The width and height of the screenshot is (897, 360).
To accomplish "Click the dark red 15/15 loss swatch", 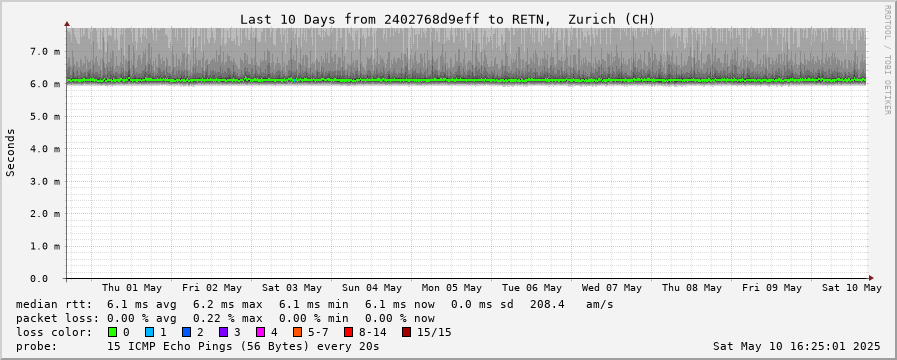I will [x=406, y=332].
